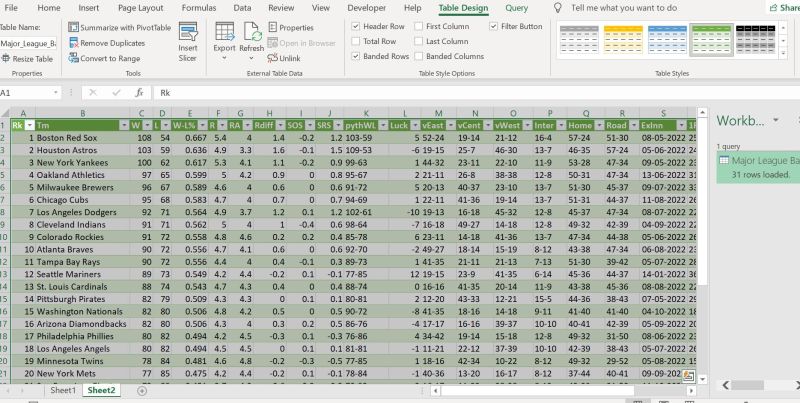
Task: Switch to the Insert ribbon tab
Action: coord(89,8)
